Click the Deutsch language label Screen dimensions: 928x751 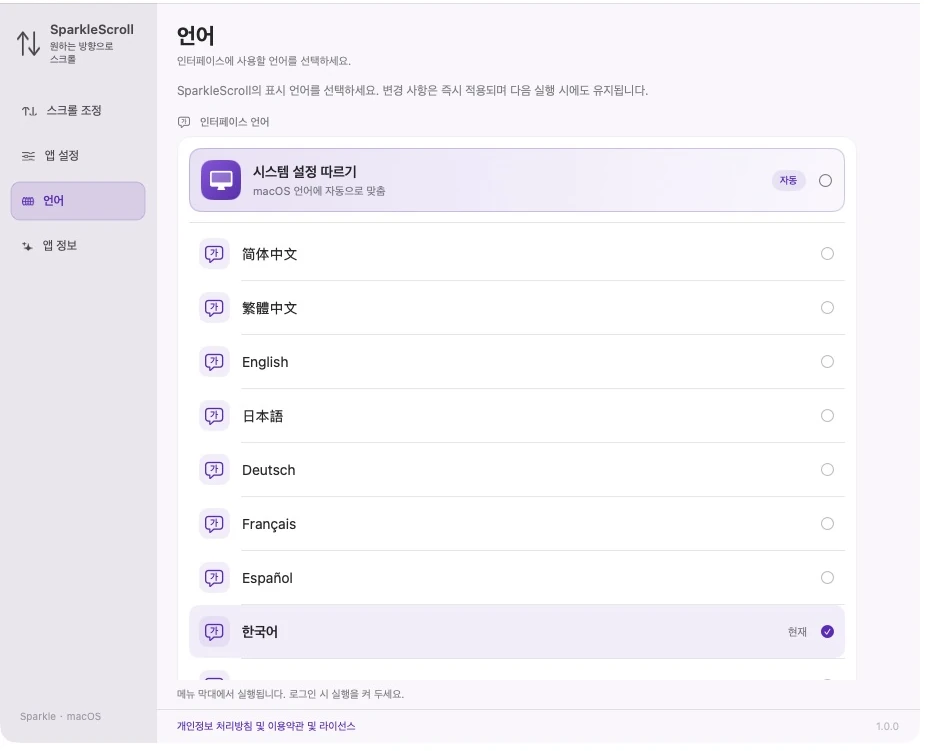click(x=269, y=470)
